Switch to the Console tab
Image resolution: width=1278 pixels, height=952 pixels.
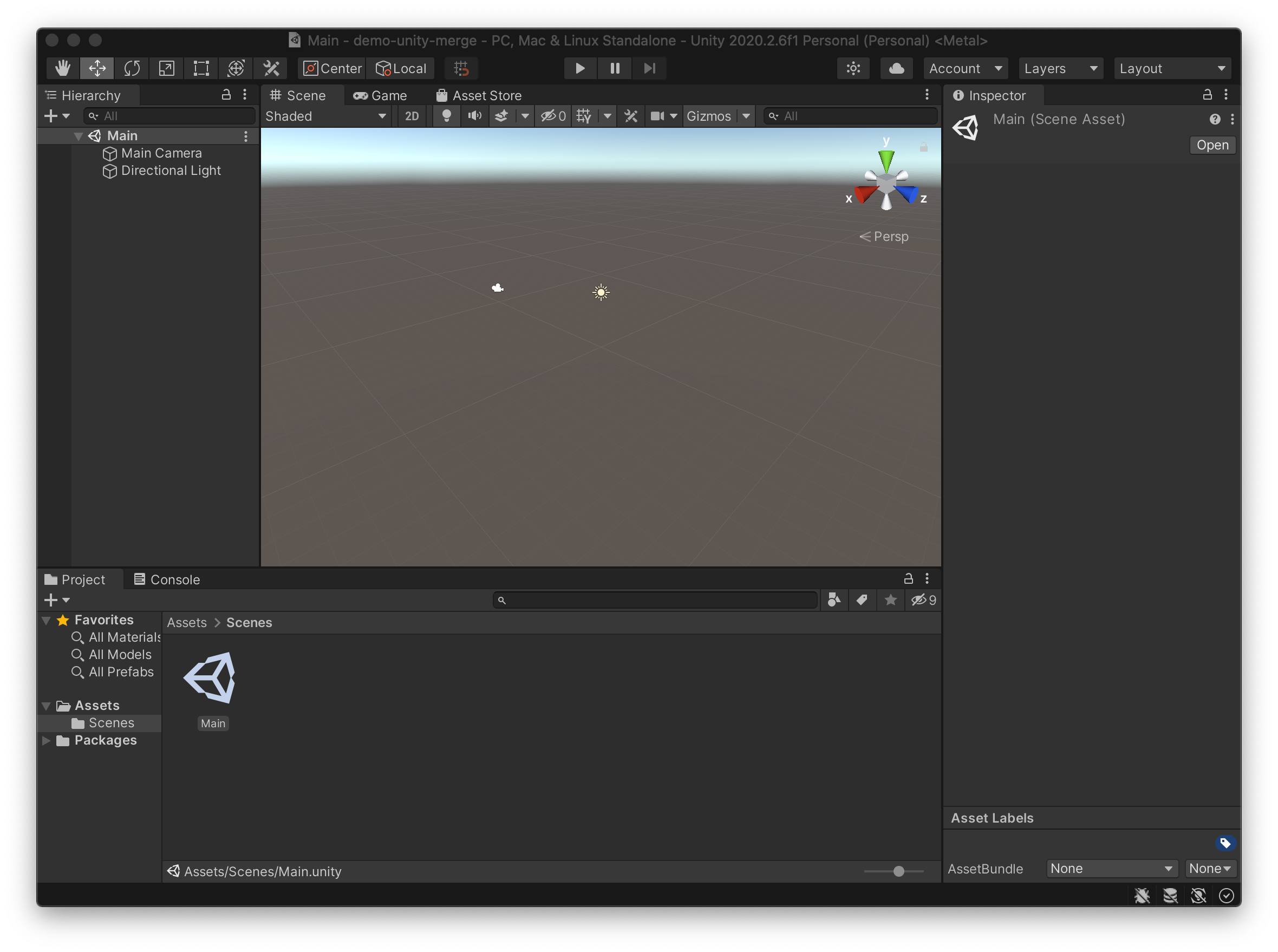click(x=167, y=579)
